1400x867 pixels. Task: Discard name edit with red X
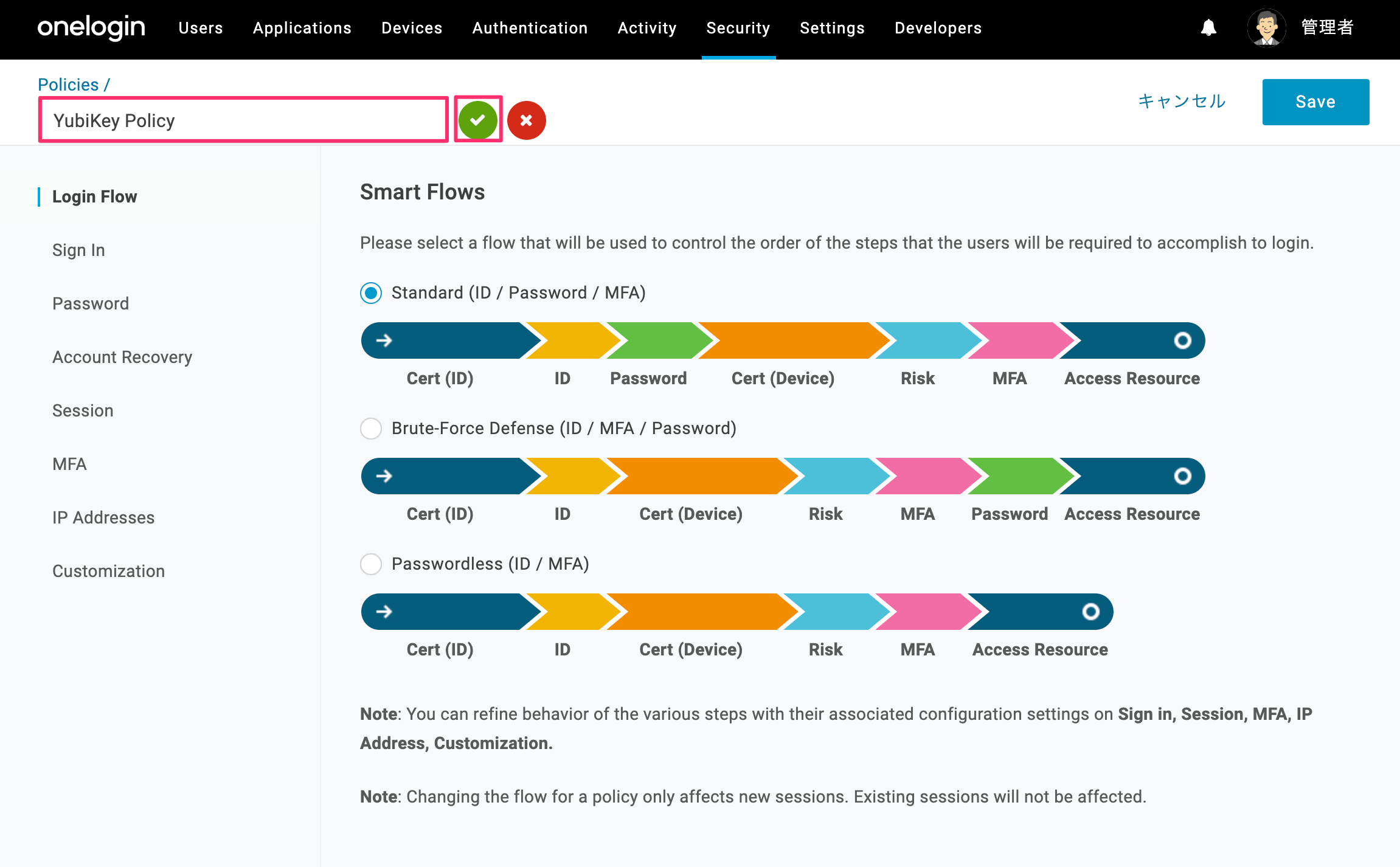(x=527, y=120)
